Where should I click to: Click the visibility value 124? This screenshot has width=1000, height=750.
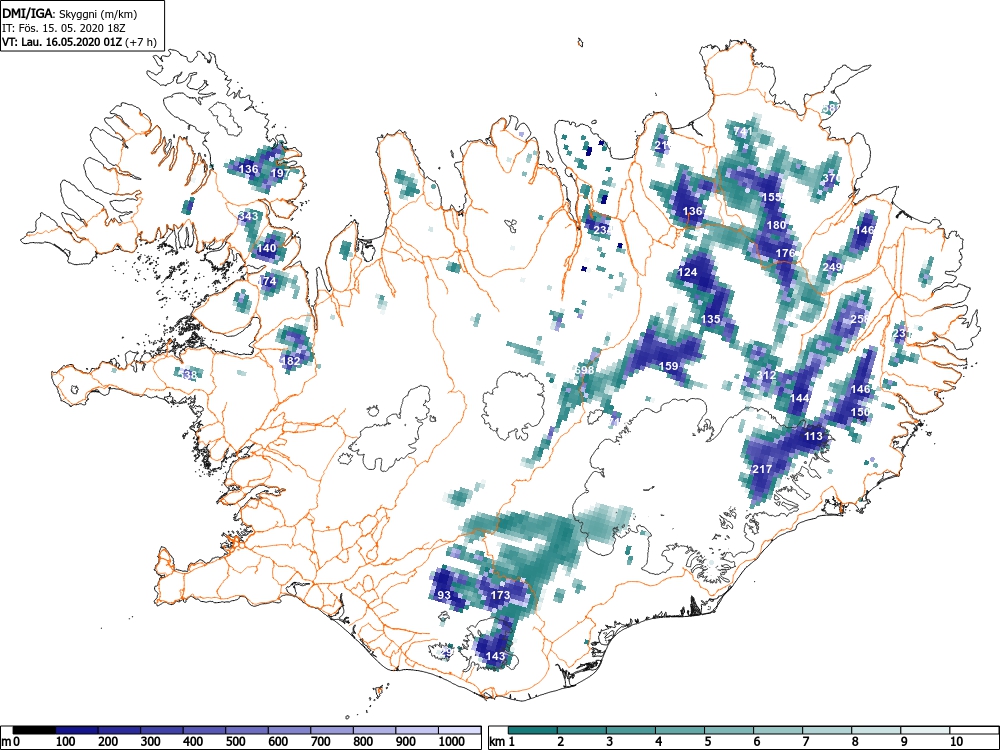pyautogui.click(x=688, y=273)
